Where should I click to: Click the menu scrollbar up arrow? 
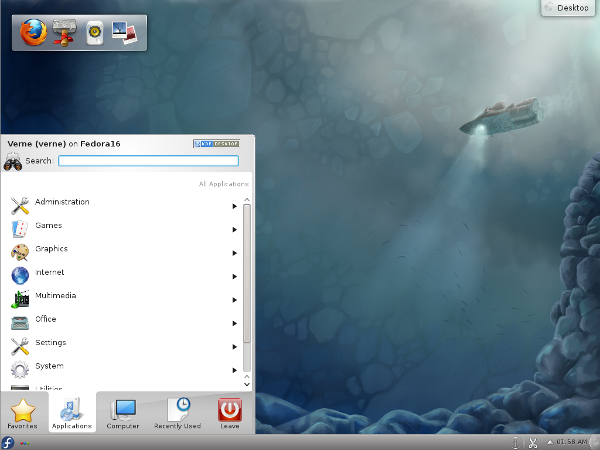[x=247, y=199]
